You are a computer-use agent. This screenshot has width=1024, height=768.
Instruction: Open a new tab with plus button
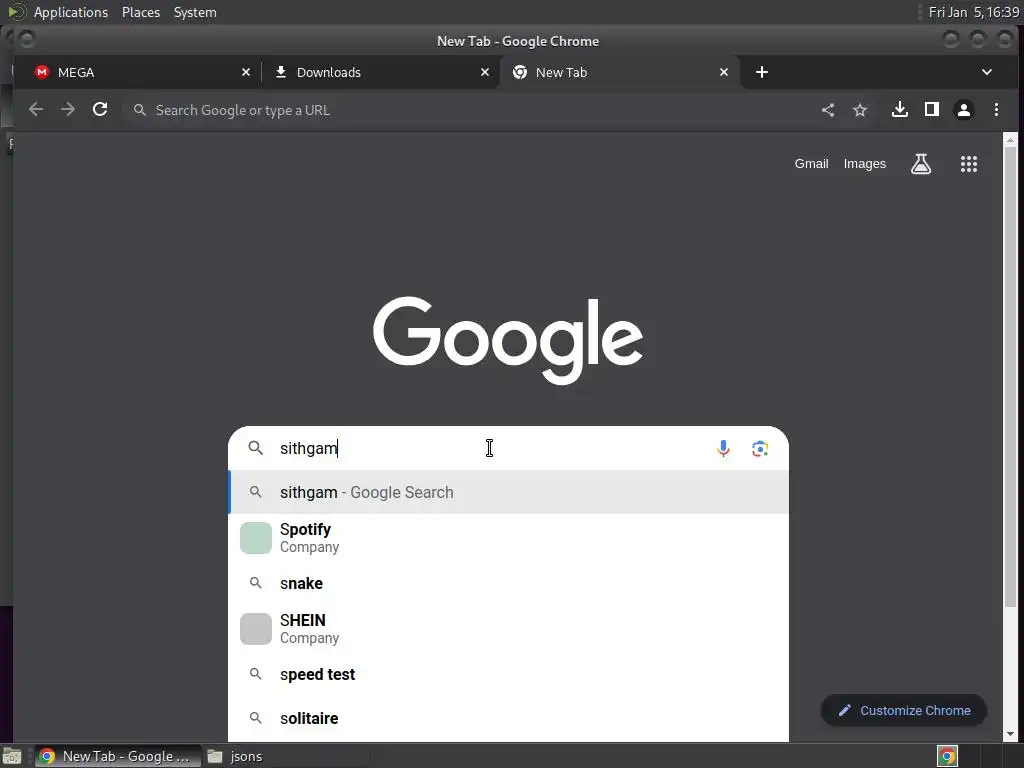pos(761,72)
